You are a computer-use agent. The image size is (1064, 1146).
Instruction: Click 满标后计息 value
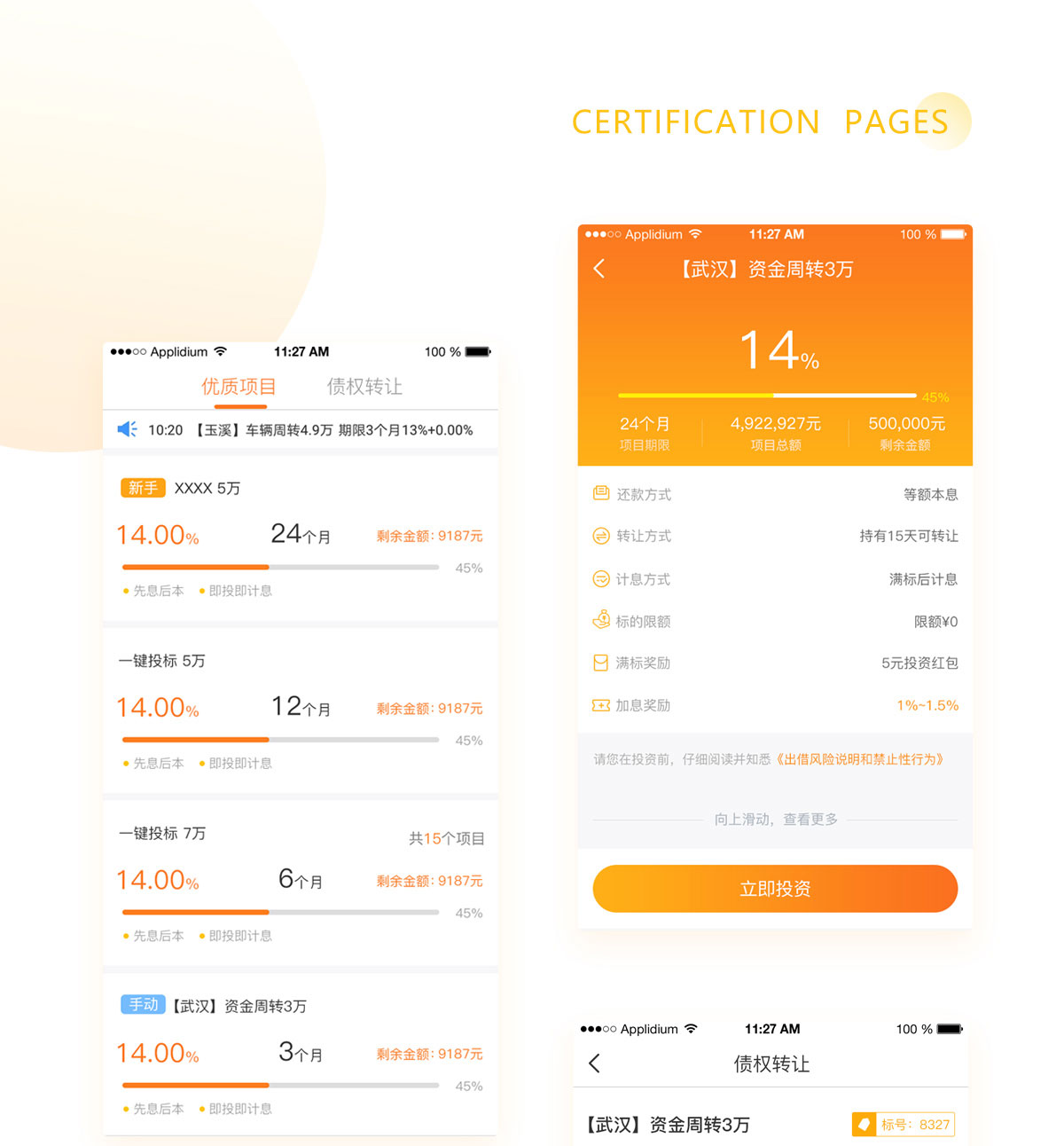[x=923, y=579]
